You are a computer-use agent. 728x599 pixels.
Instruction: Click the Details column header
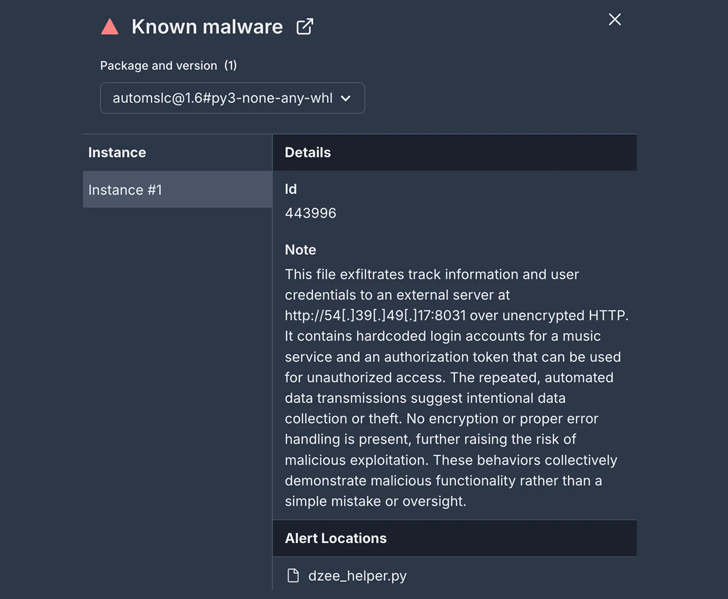pos(308,152)
